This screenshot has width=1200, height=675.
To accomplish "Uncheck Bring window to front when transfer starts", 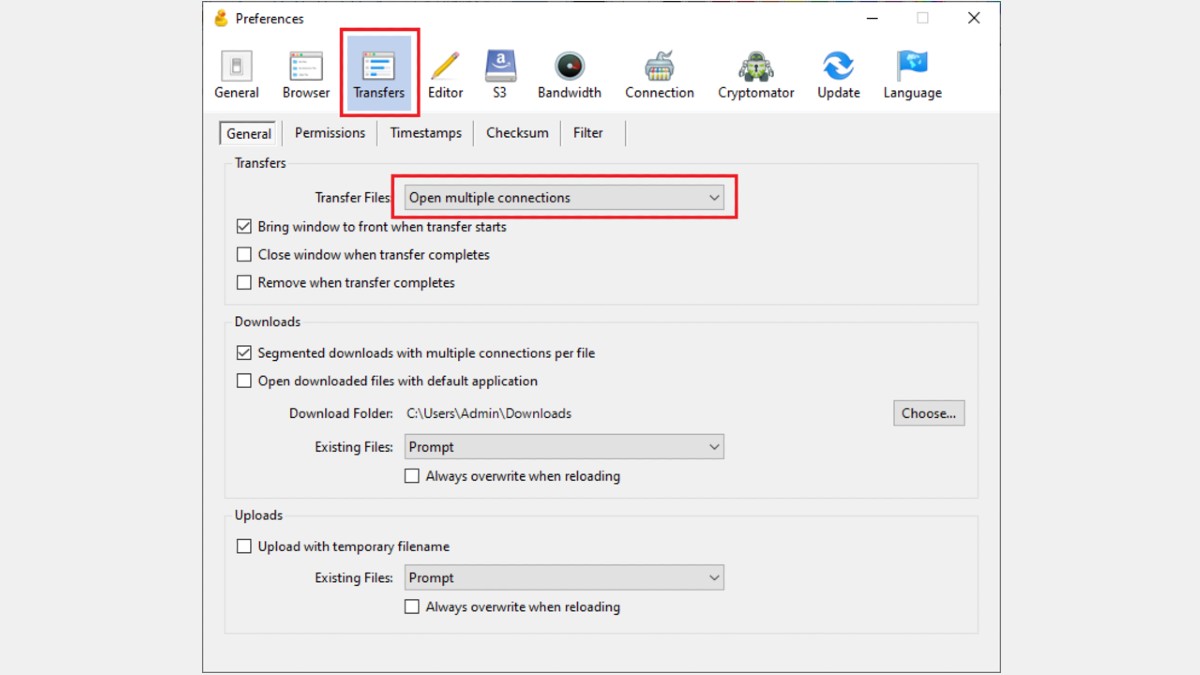I will (x=244, y=227).
